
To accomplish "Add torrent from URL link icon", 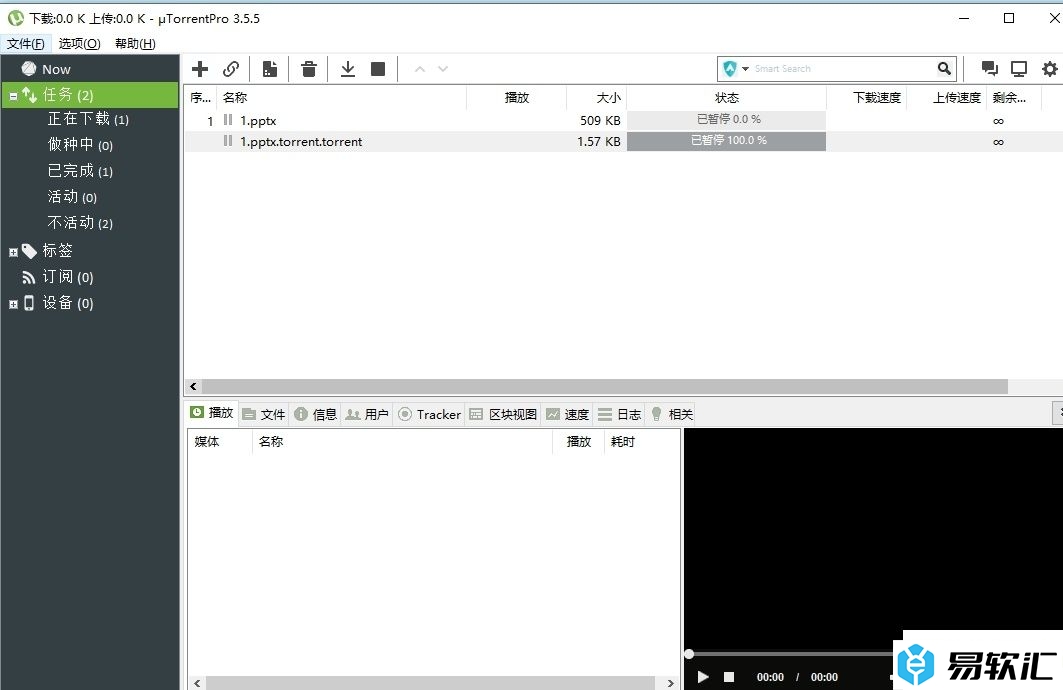I will tap(231, 68).
